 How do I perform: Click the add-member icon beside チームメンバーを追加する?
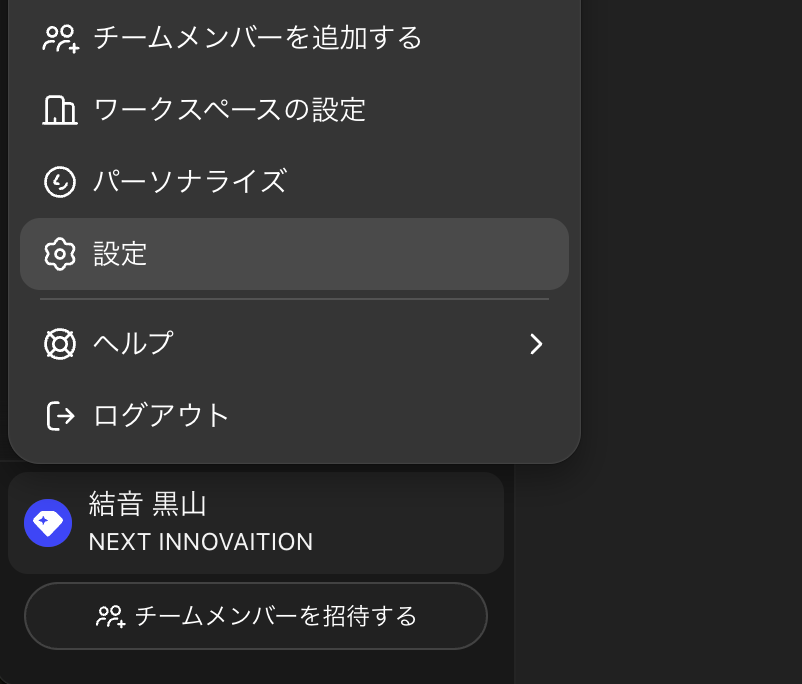[x=60, y=39]
